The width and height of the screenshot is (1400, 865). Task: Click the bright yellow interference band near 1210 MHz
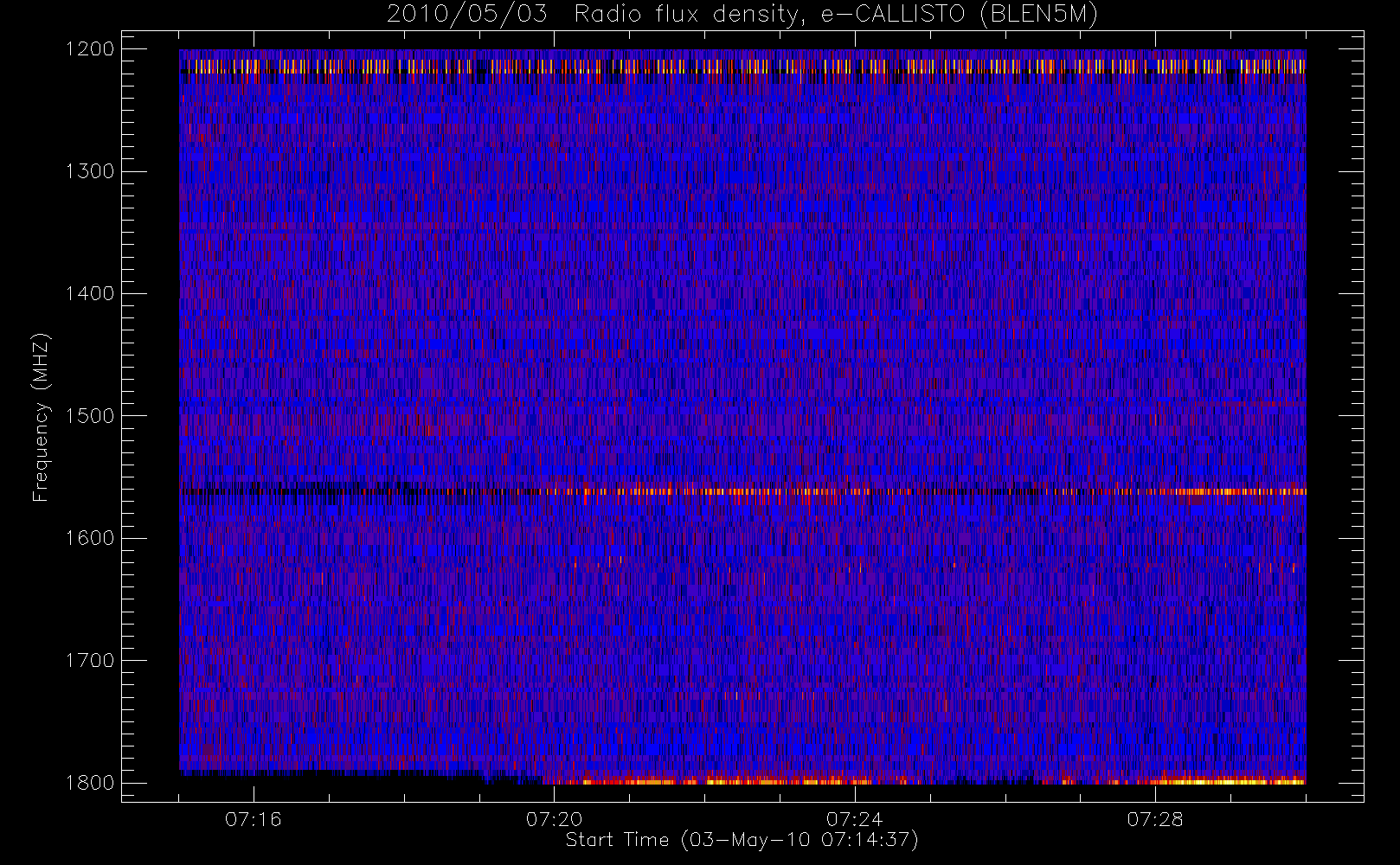(742, 66)
